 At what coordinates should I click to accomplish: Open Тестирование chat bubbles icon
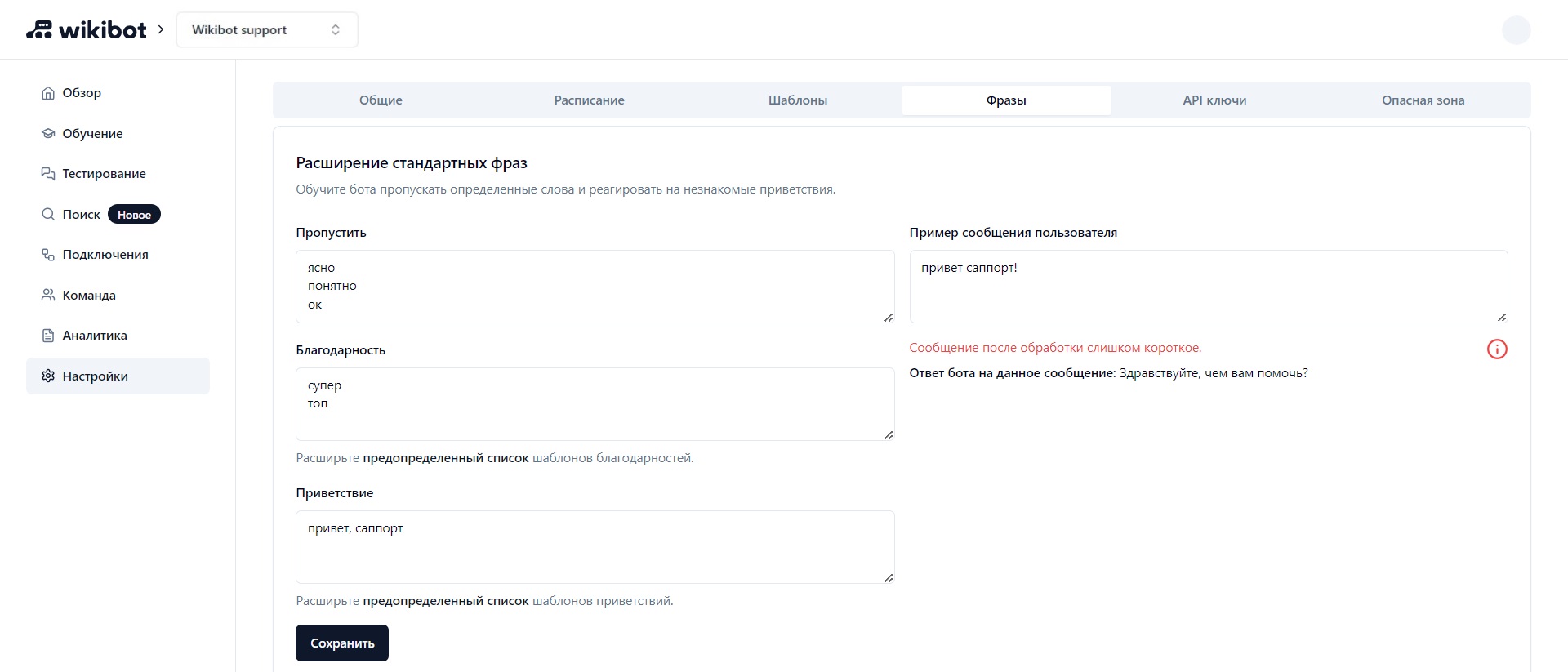[48, 173]
